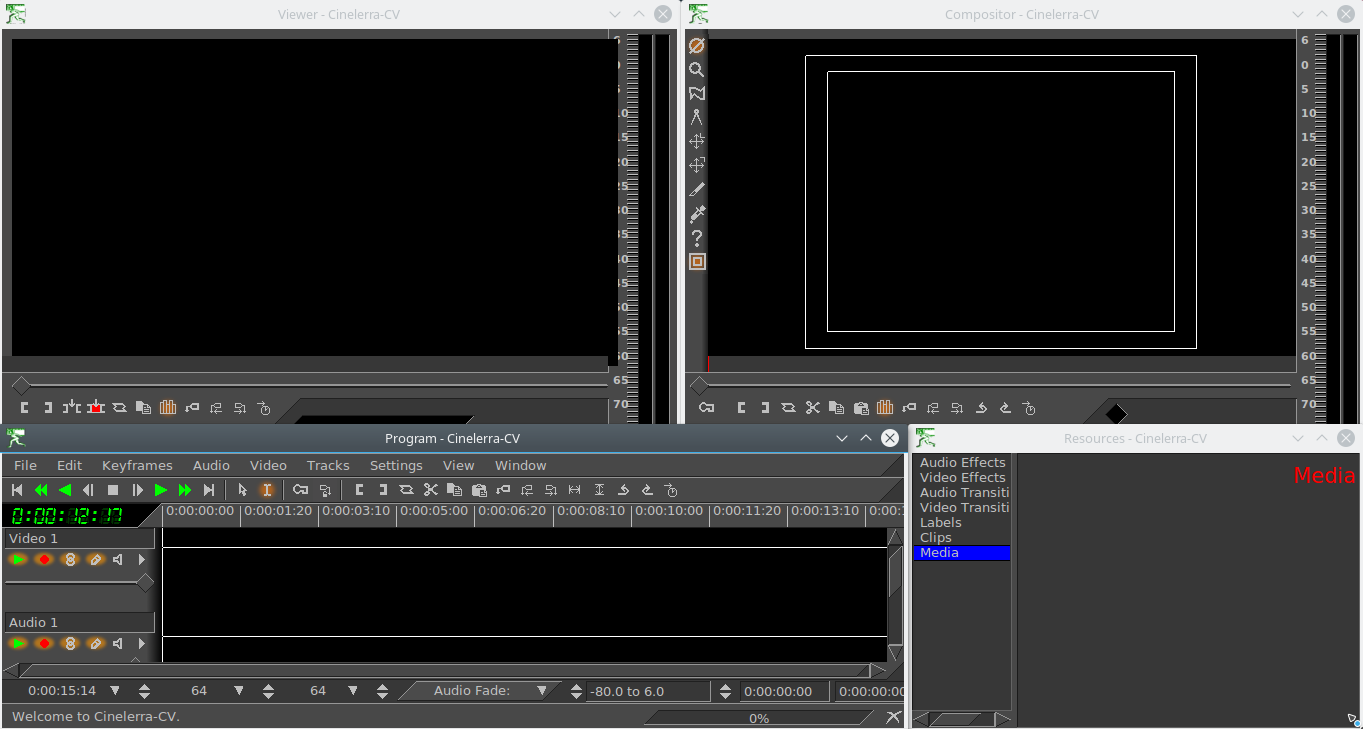Select the zoom magnifier tool in Compositor
Screen dimensions: 1363x729
coord(697,70)
